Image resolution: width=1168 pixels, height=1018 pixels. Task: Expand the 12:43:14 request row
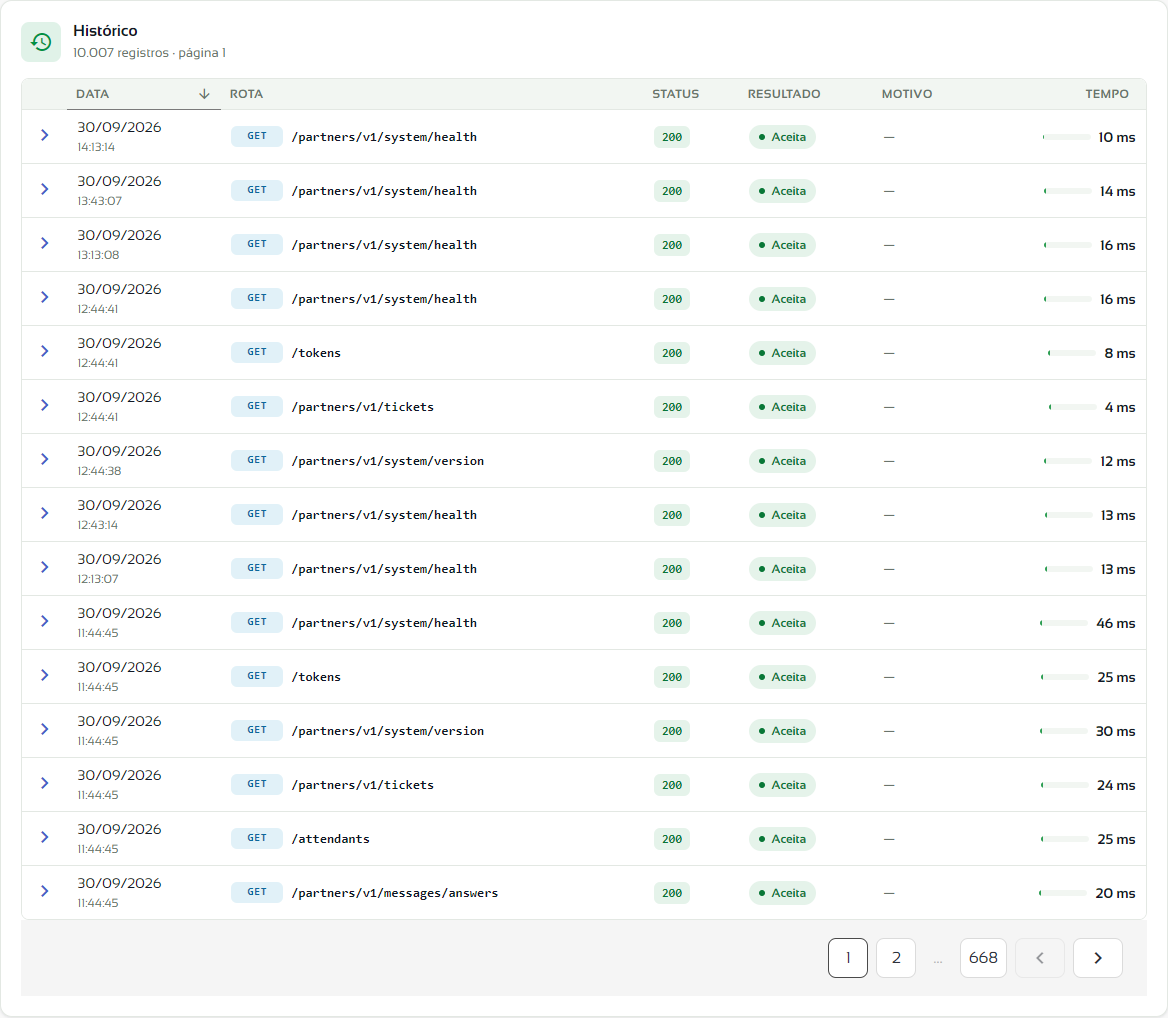click(x=45, y=513)
